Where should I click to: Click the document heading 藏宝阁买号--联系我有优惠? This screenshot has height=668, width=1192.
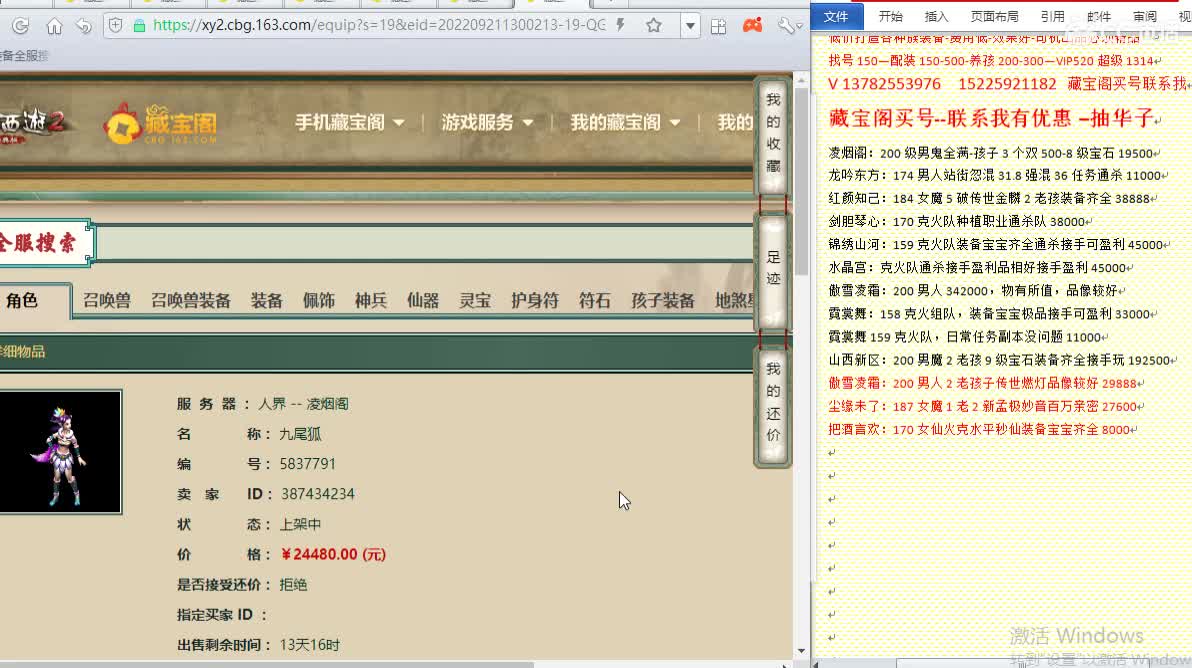point(949,119)
